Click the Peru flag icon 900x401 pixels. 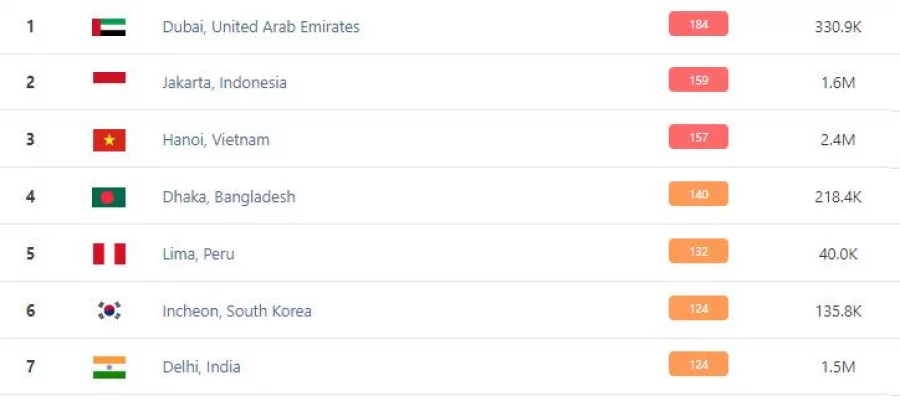pos(109,254)
